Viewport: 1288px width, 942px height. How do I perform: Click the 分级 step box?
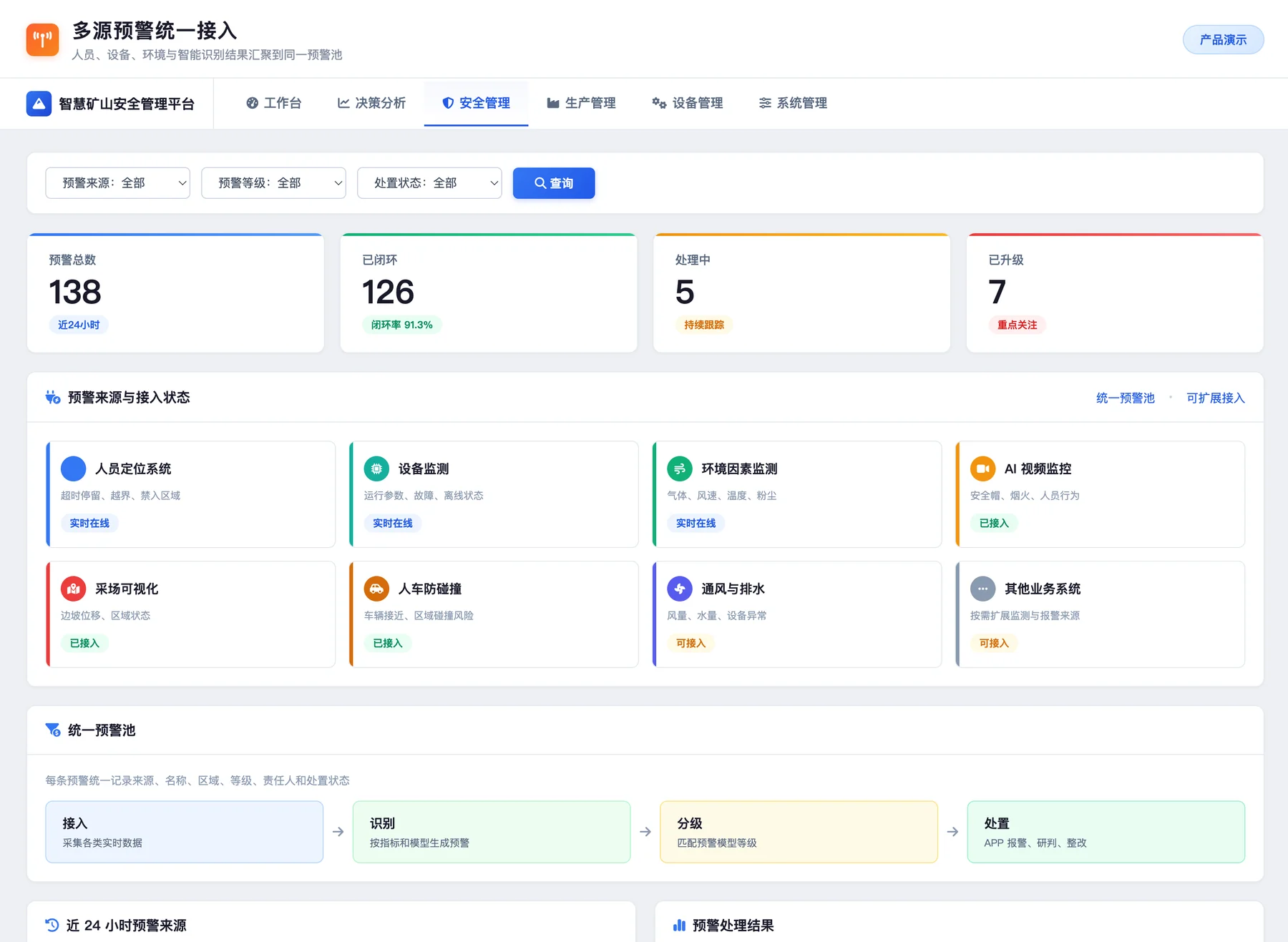[799, 832]
